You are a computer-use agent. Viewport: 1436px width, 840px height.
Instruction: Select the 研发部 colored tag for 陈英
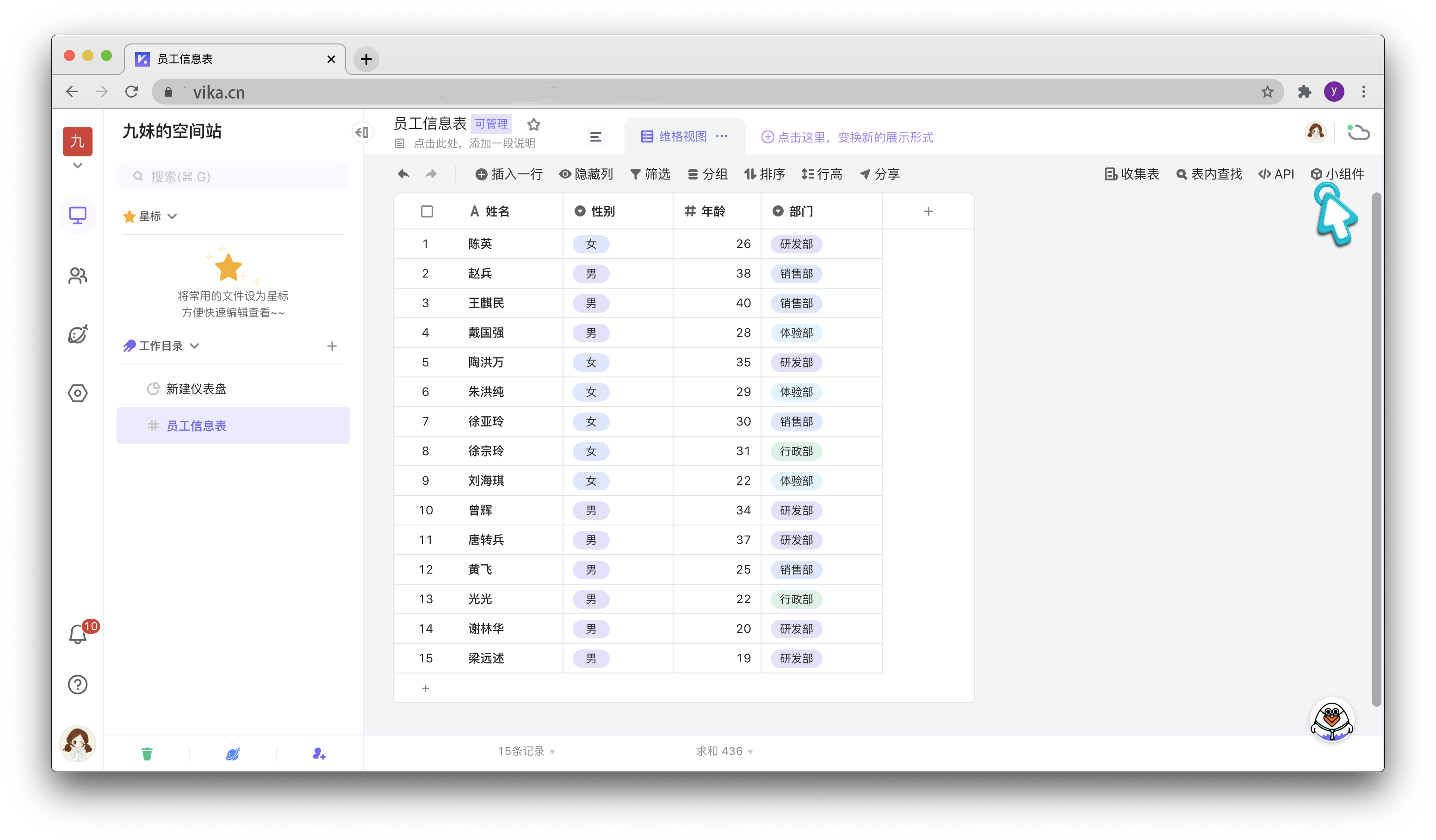tap(796, 244)
